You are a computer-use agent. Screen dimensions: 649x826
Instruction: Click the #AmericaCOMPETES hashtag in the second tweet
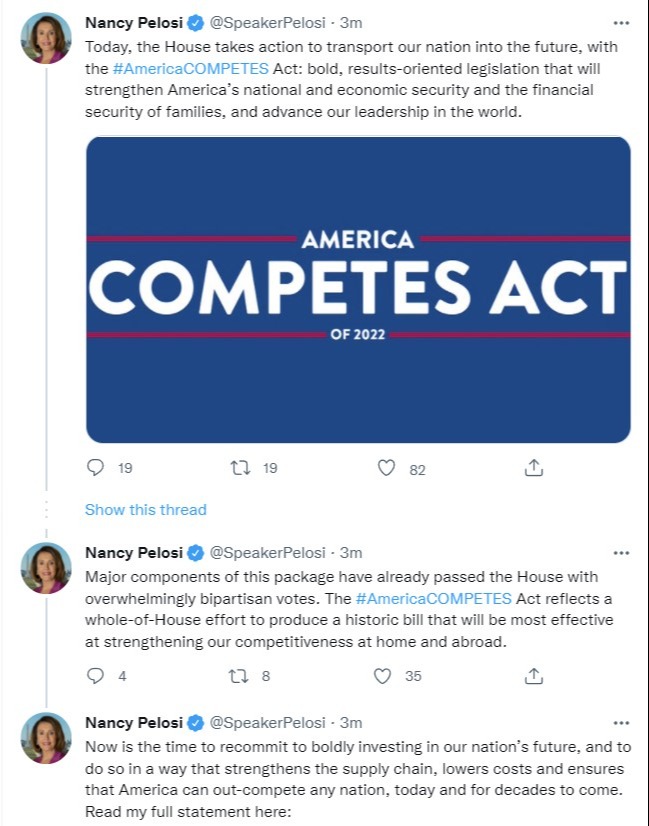pyautogui.click(x=433, y=596)
